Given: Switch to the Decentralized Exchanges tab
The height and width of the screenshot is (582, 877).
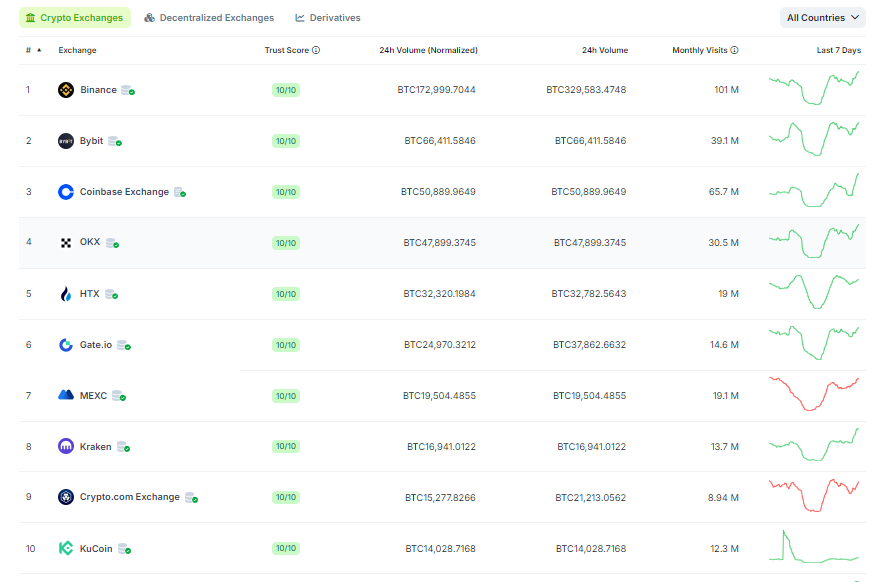Looking at the screenshot, I should [209, 18].
